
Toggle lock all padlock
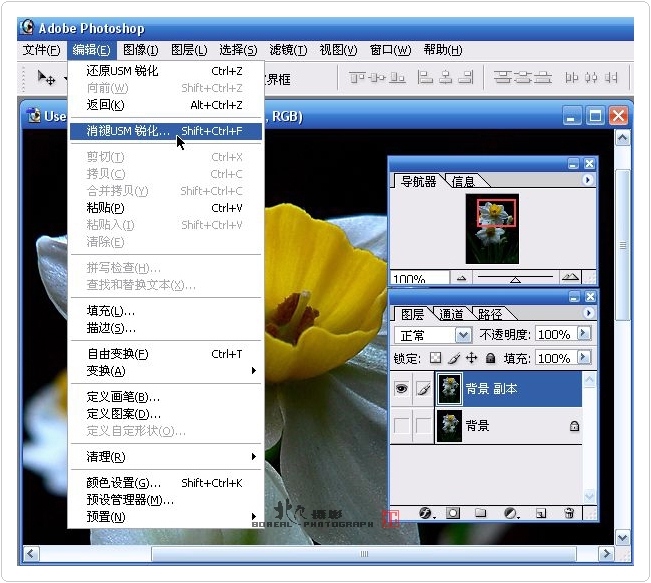pyautogui.click(x=490, y=358)
